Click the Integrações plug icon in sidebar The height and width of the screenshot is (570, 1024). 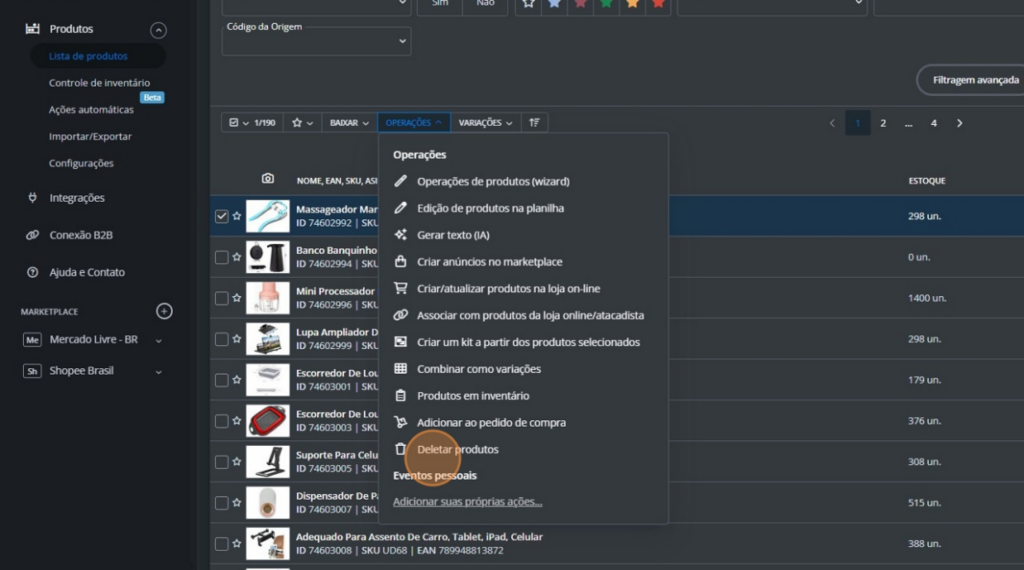coord(32,198)
